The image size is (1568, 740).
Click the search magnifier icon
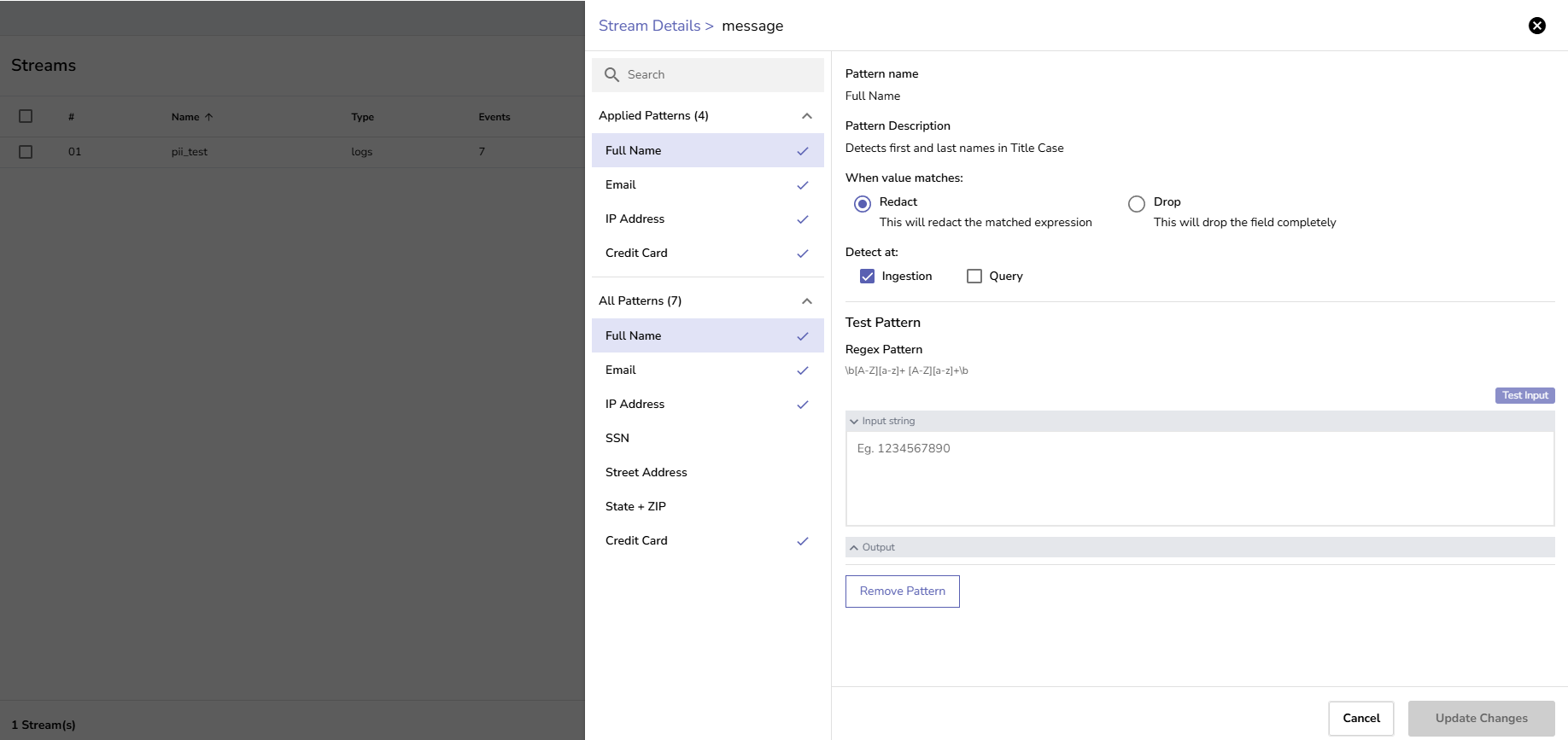611,75
